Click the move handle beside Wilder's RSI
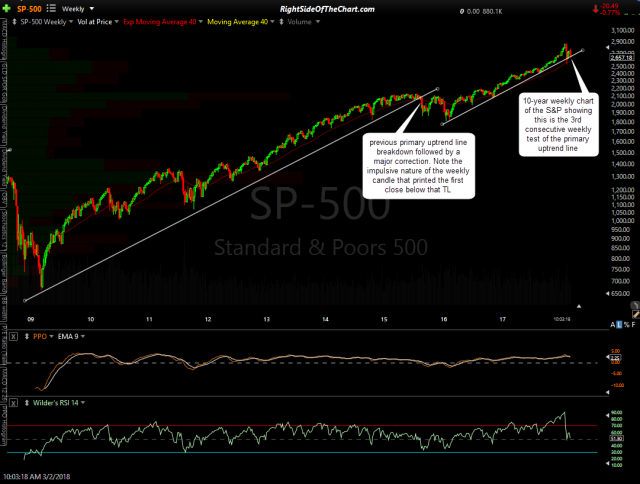 [27, 403]
